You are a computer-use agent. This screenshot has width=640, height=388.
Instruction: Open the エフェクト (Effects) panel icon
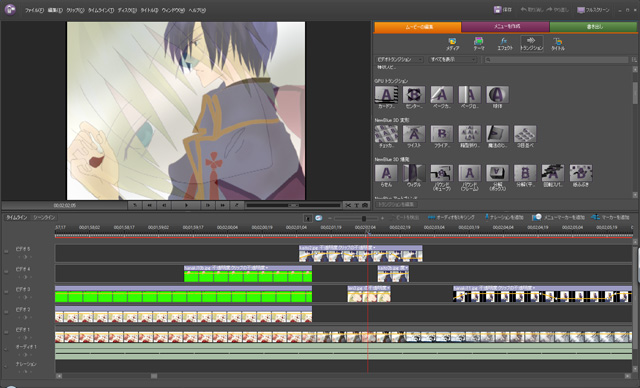(504, 44)
